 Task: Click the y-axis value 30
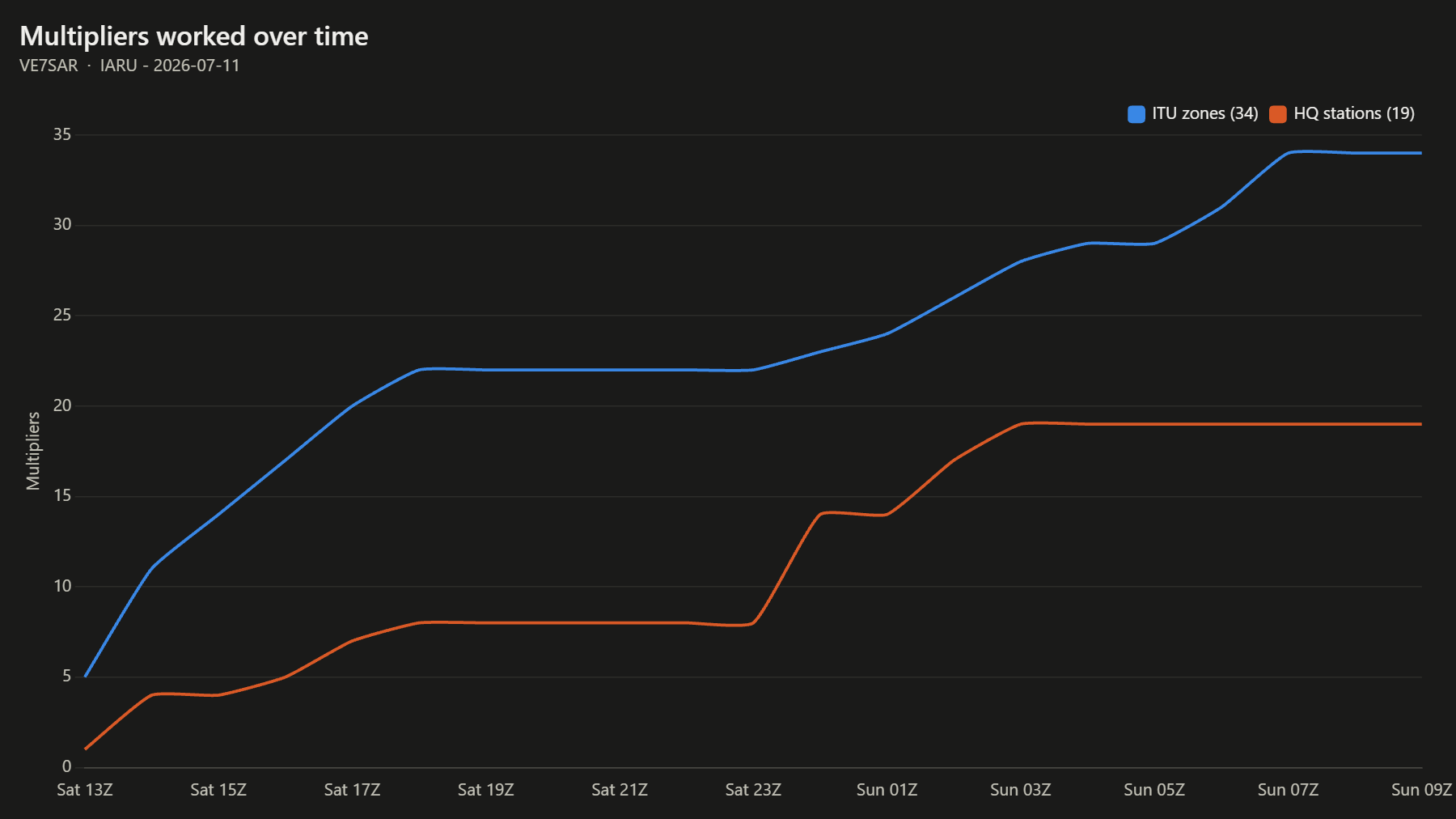click(62, 224)
